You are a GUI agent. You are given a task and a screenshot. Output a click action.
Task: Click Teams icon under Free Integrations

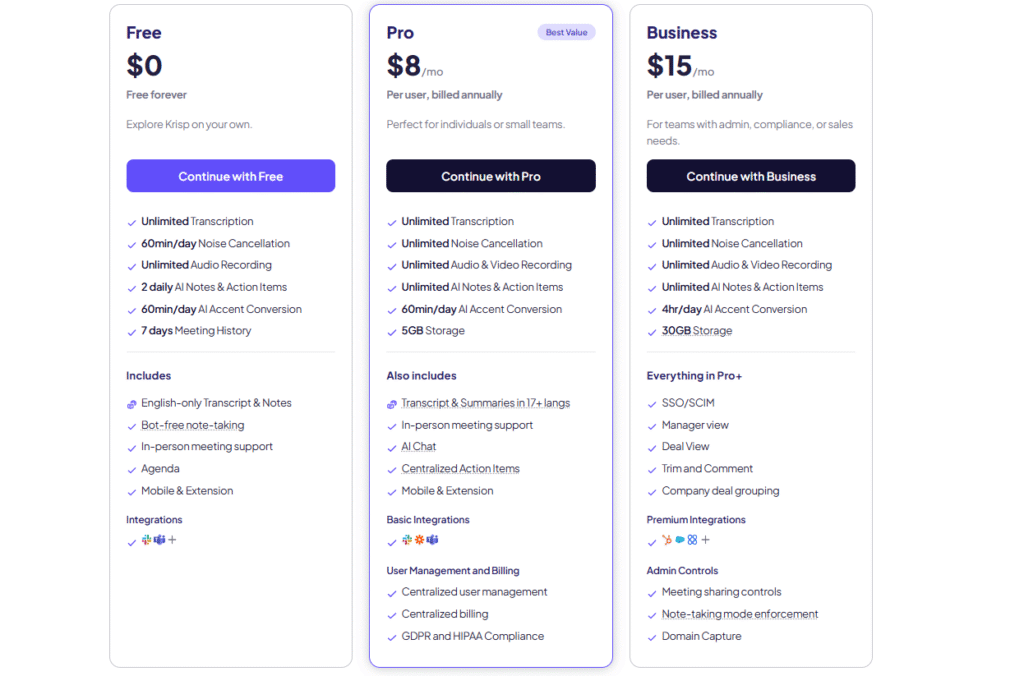tap(159, 540)
